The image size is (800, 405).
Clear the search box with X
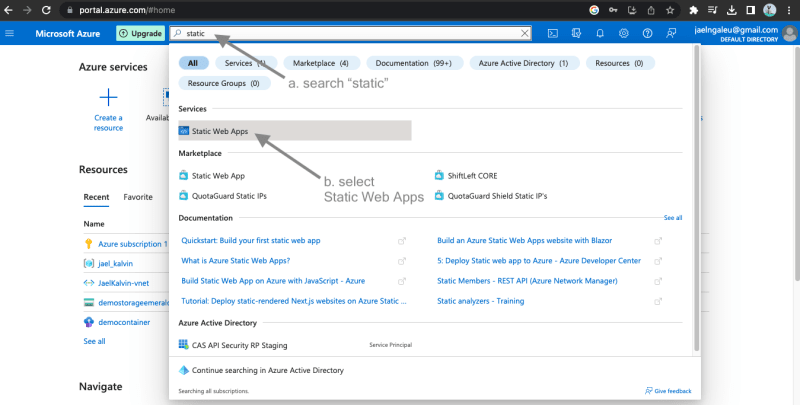(x=524, y=33)
